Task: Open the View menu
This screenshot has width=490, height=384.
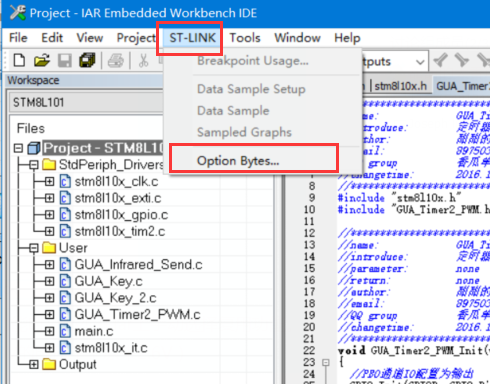Action: pyautogui.click(x=90, y=38)
